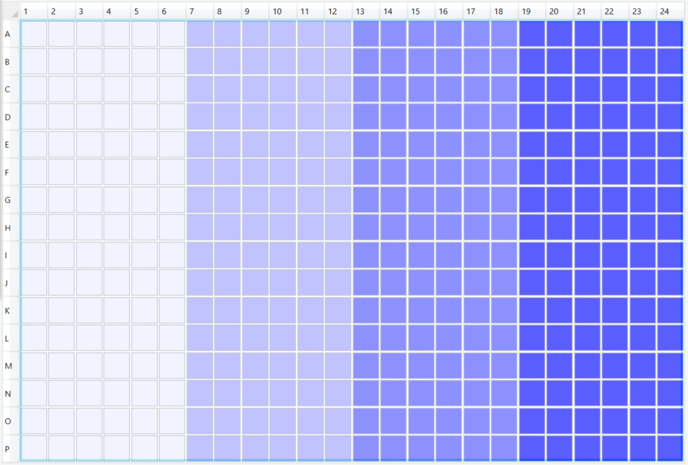Click well M5 in the plate

[144, 365]
